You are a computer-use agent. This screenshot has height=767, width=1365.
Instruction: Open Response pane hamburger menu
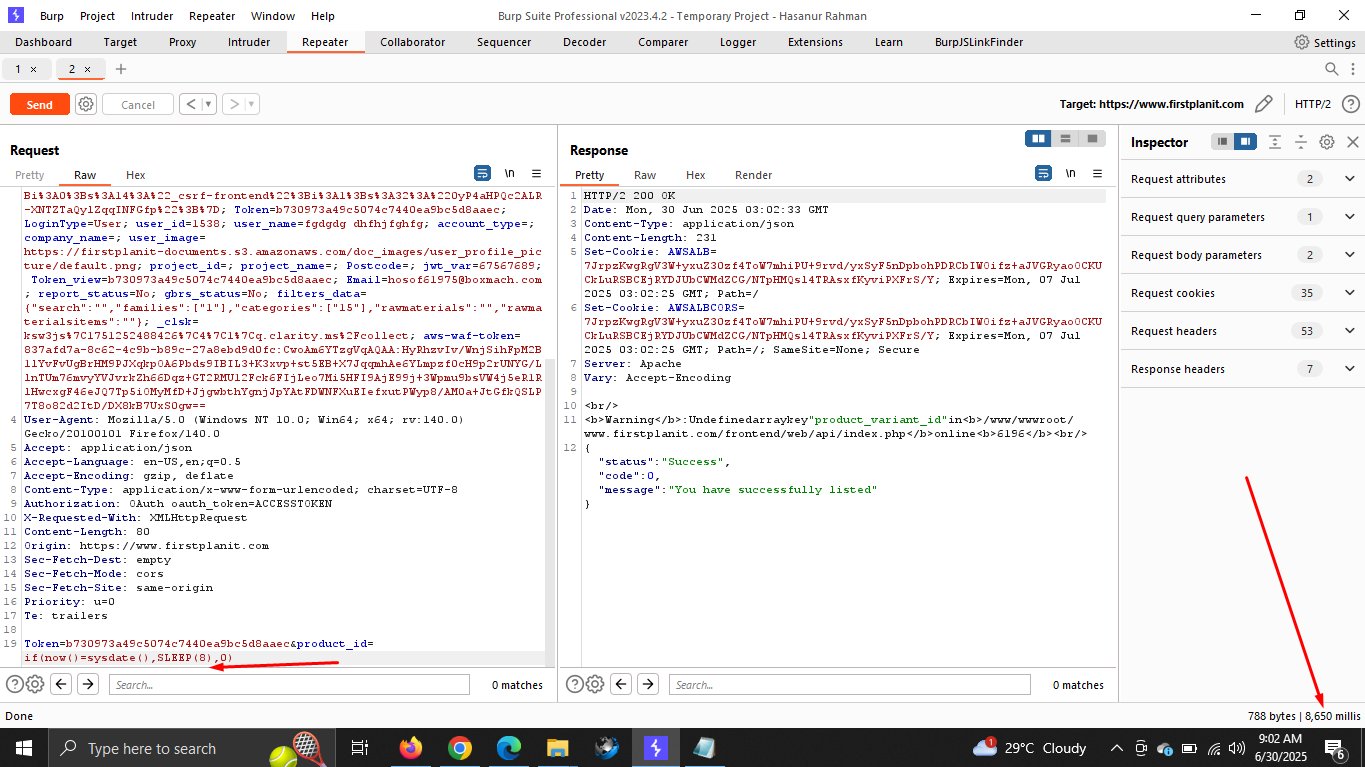point(1097,173)
